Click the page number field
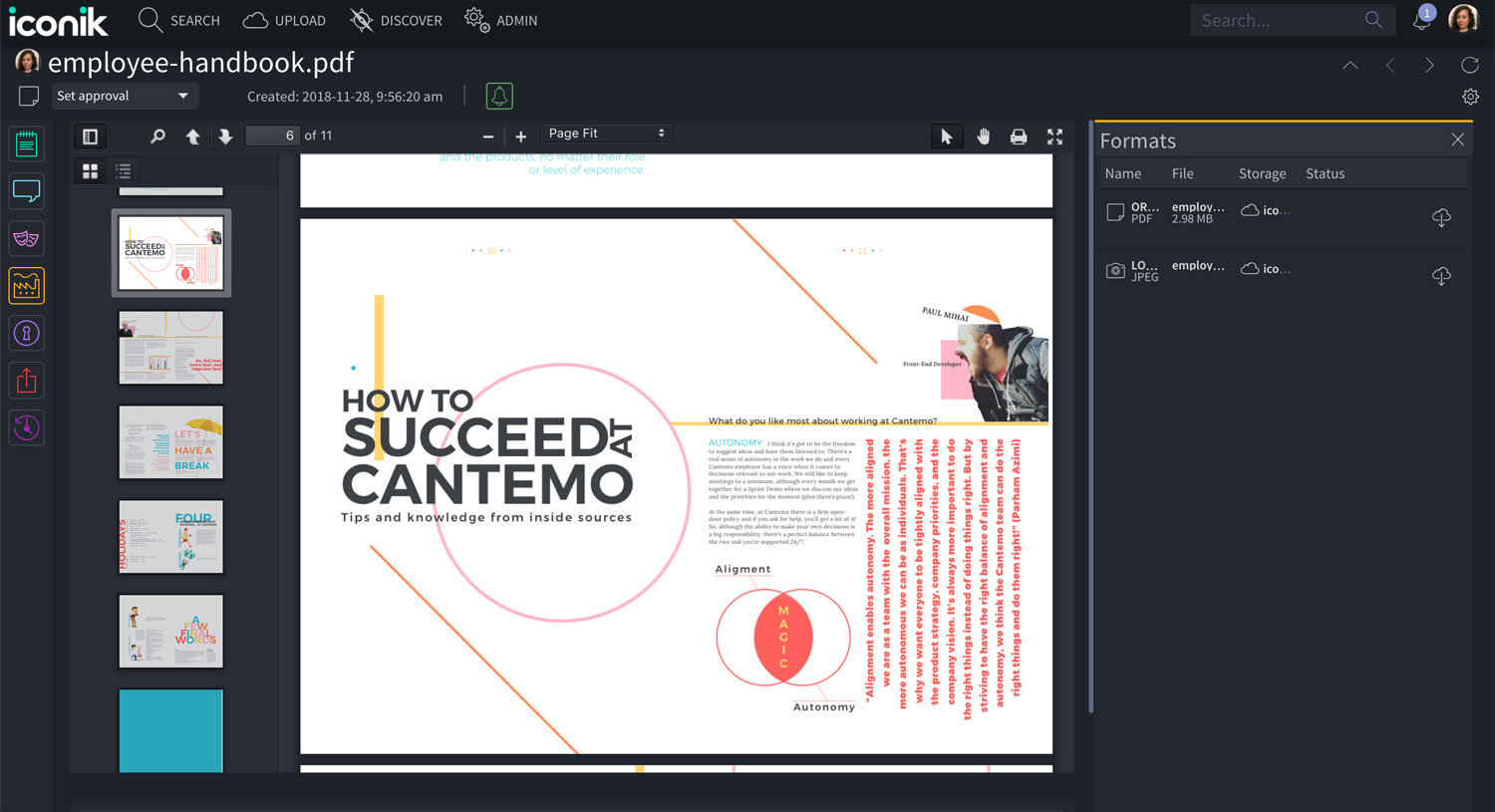Screen dimensions: 1495x812 click(272, 135)
